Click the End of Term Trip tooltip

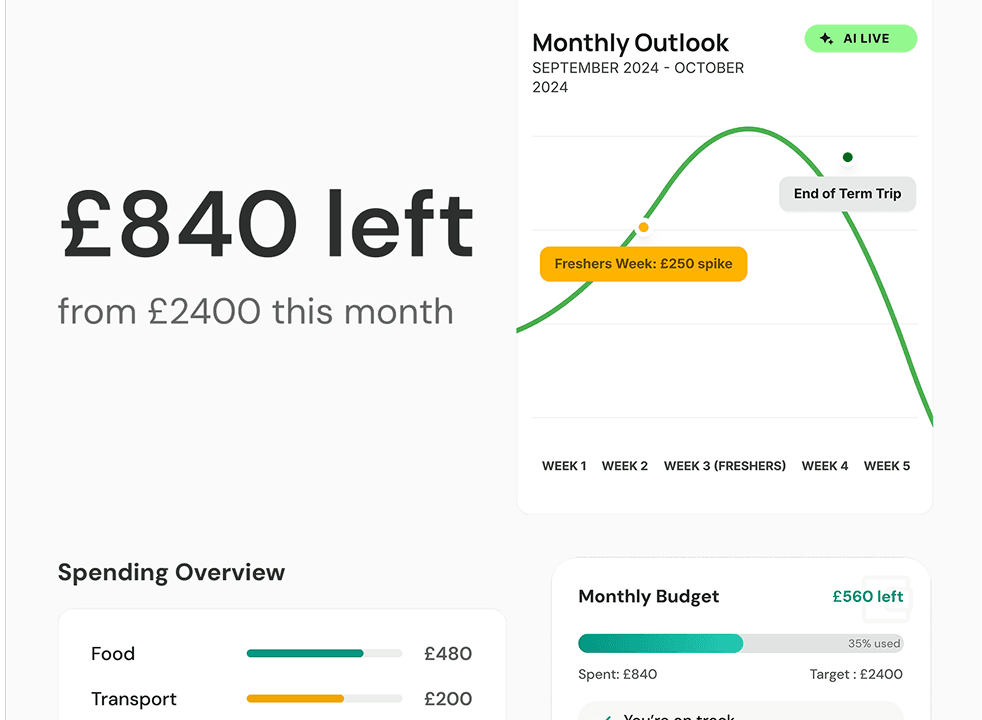[x=847, y=194]
